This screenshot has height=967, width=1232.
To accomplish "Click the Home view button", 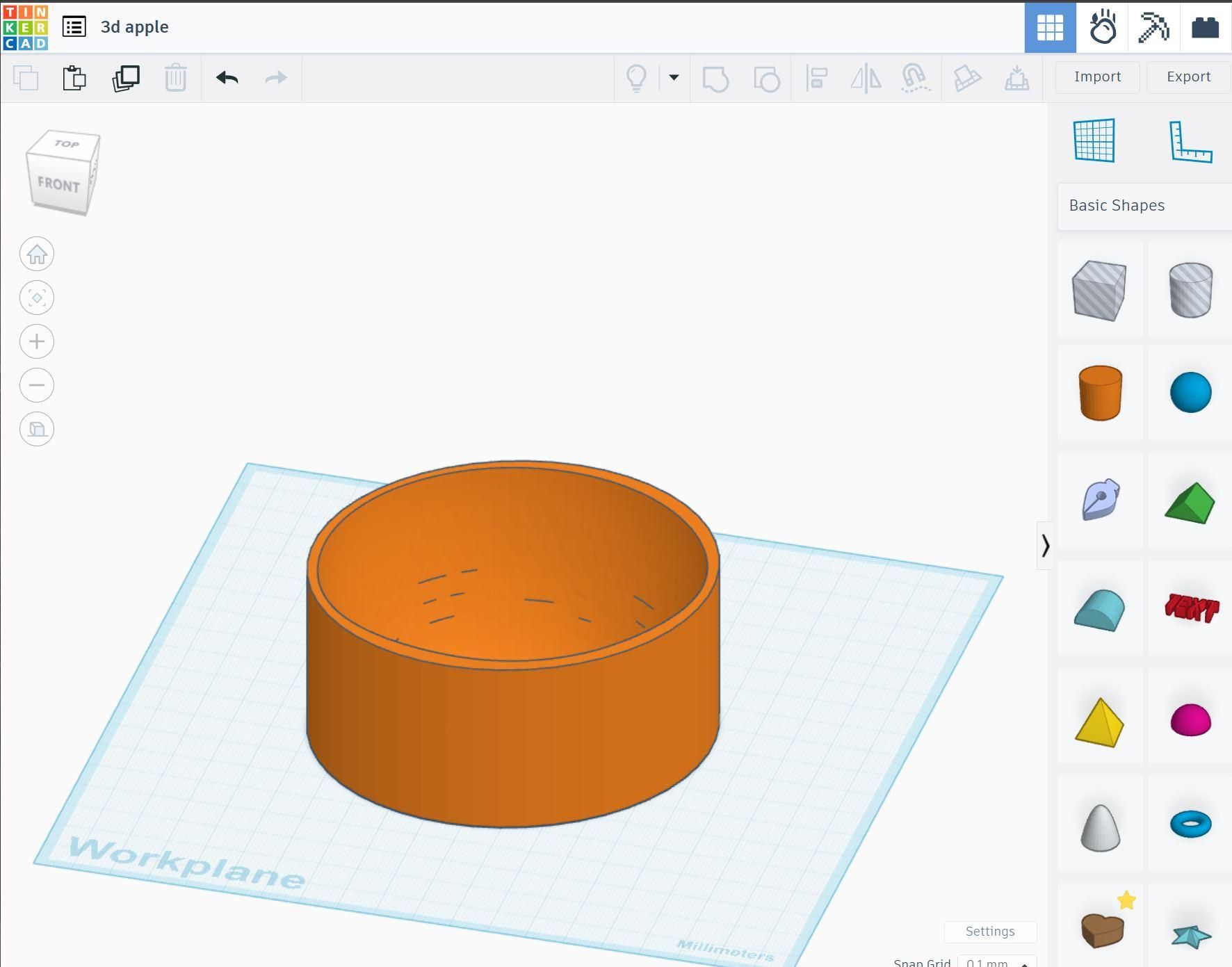I will [x=37, y=254].
